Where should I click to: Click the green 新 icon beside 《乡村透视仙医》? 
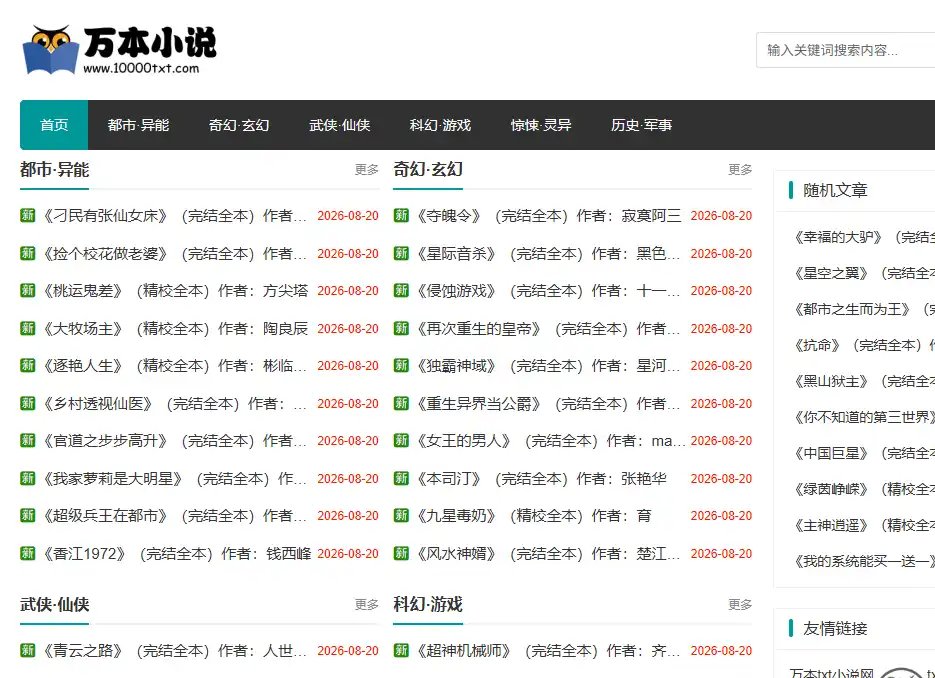click(27, 403)
